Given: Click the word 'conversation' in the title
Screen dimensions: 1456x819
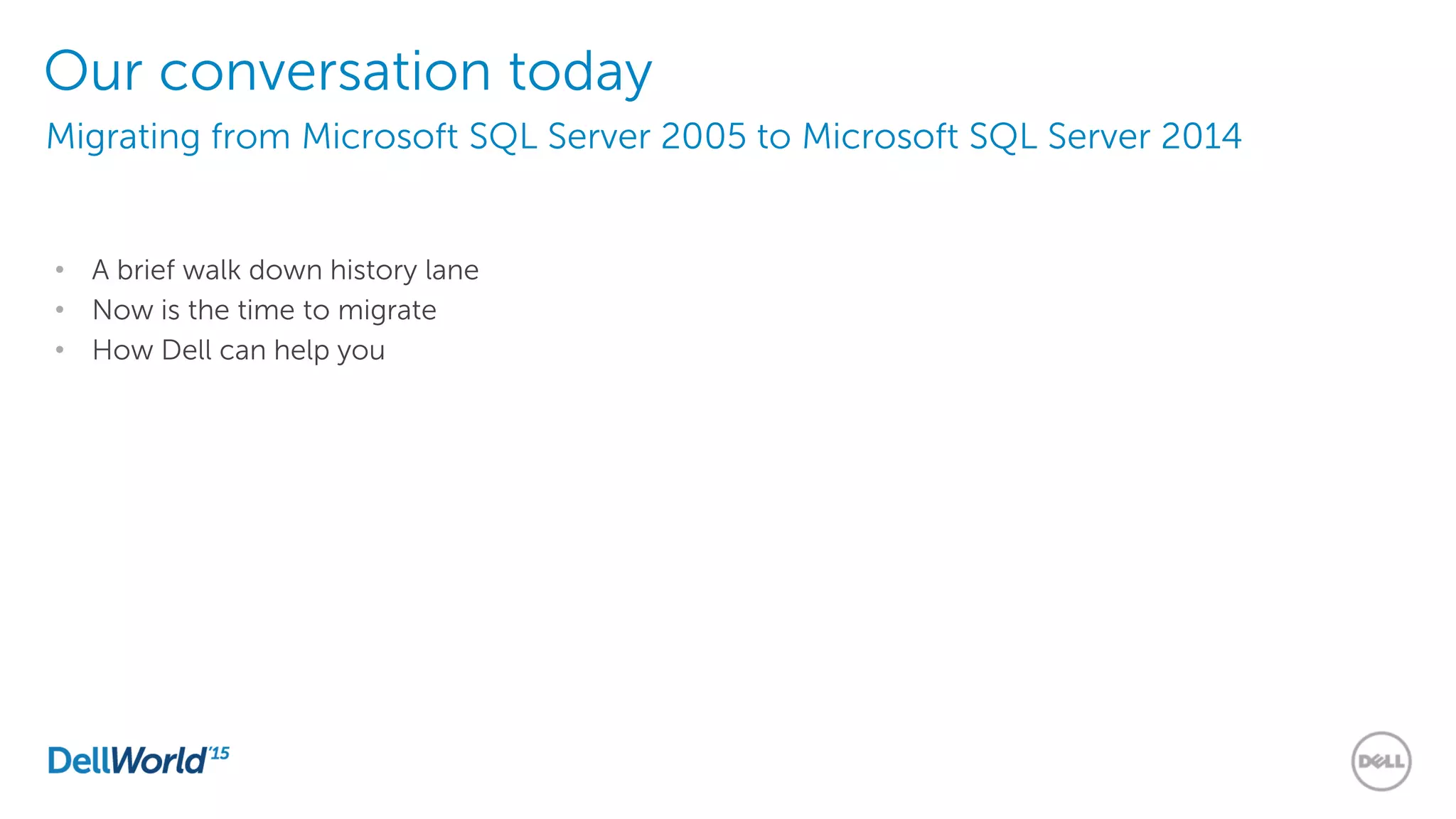Looking at the screenshot, I should coord(325,72).
